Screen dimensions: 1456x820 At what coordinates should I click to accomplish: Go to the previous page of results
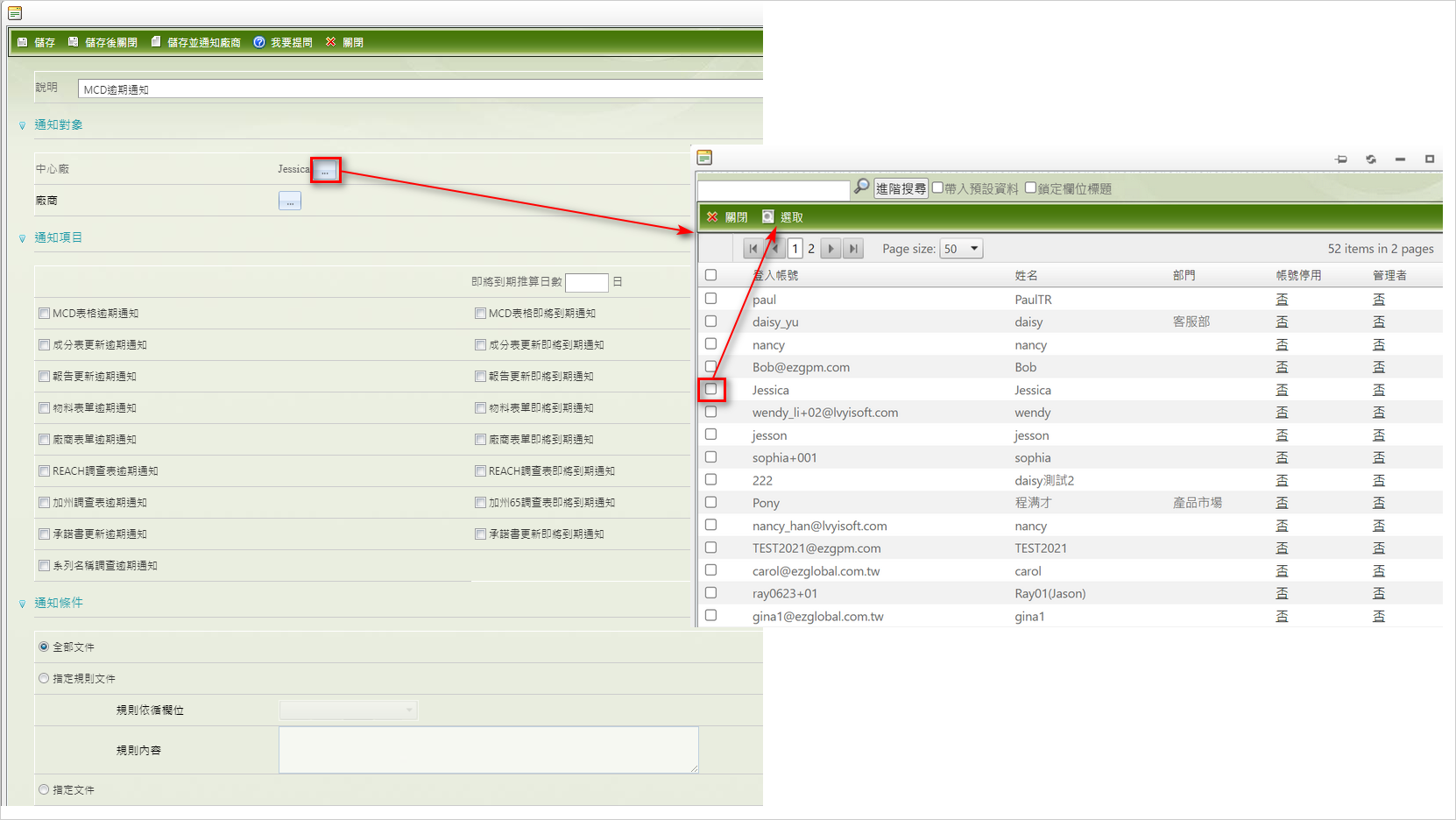tap(774, 249)
